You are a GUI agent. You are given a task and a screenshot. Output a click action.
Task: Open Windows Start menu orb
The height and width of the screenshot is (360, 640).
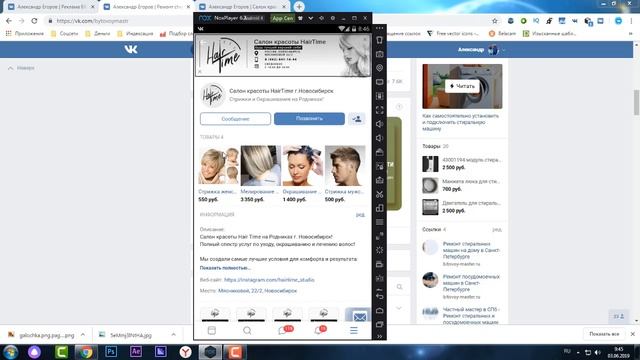click(11, 351)
